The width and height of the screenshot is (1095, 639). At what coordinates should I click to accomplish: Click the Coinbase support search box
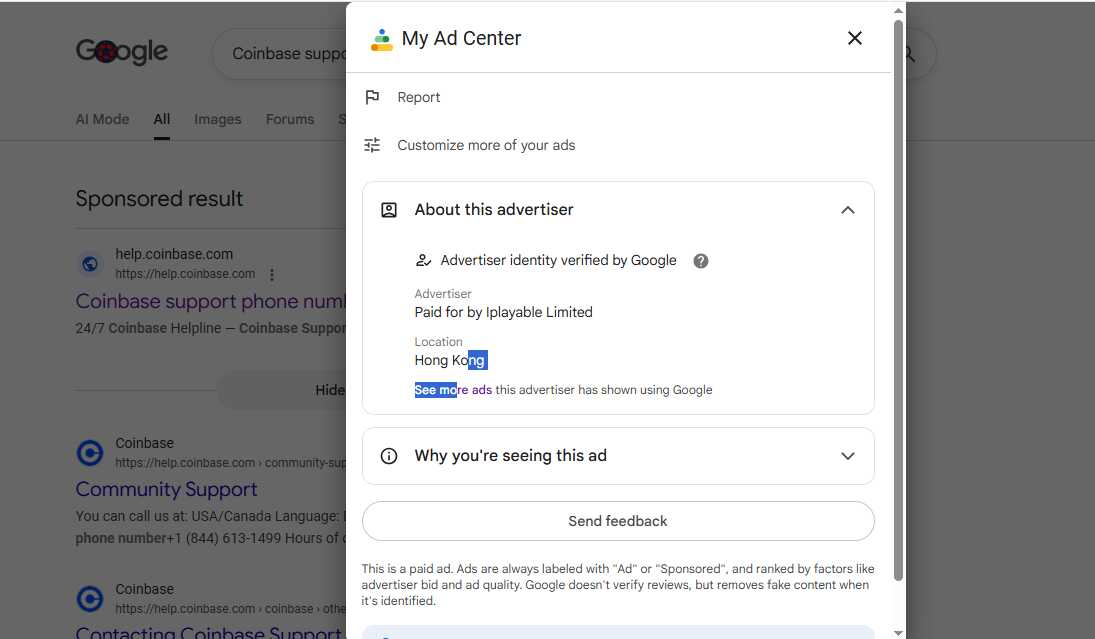(288, 54)
